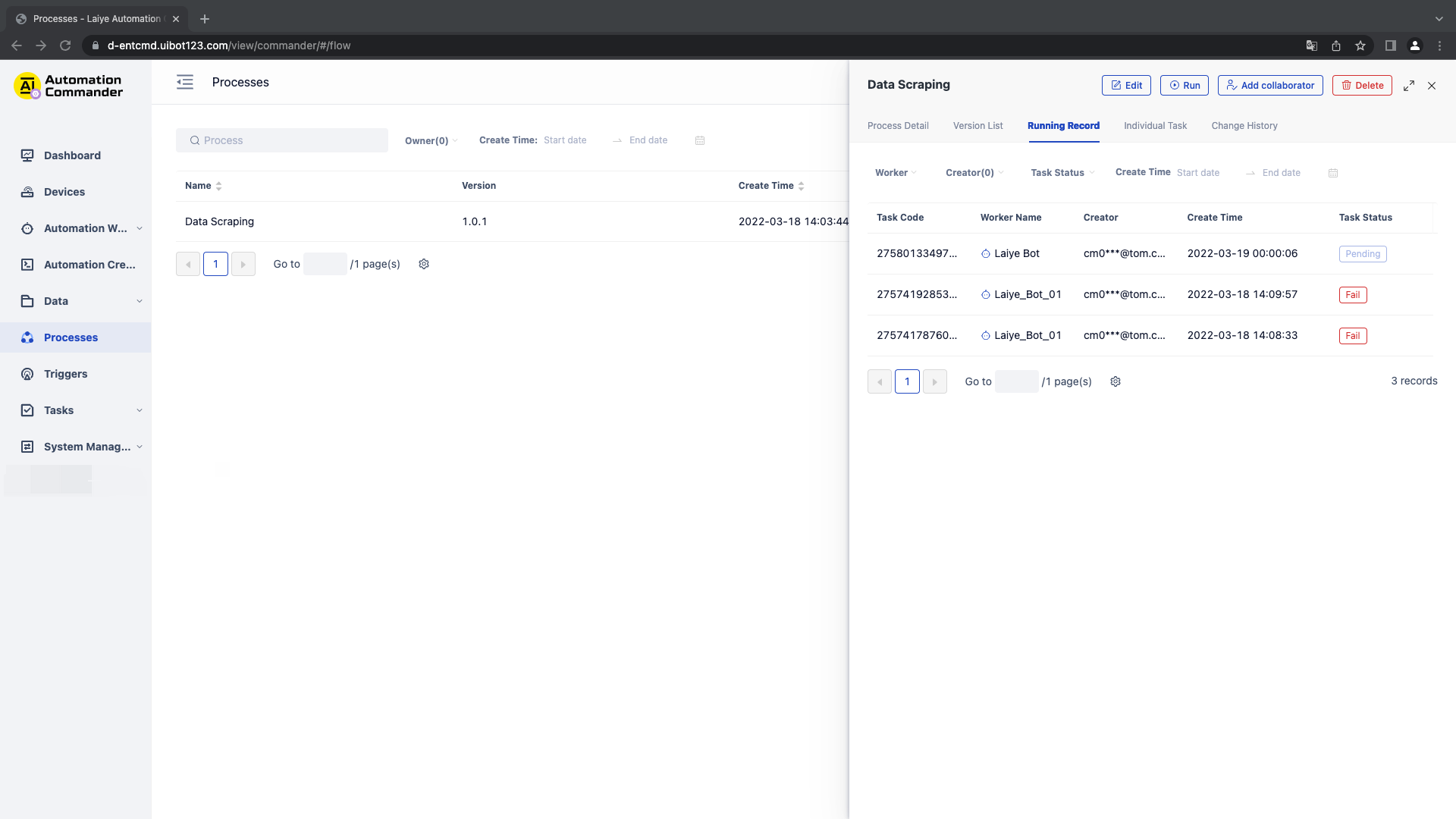This screenshot has height=819, width=1456.
Task: Expand the Automation W... sidebar menu
Action: tap(82, 228)
